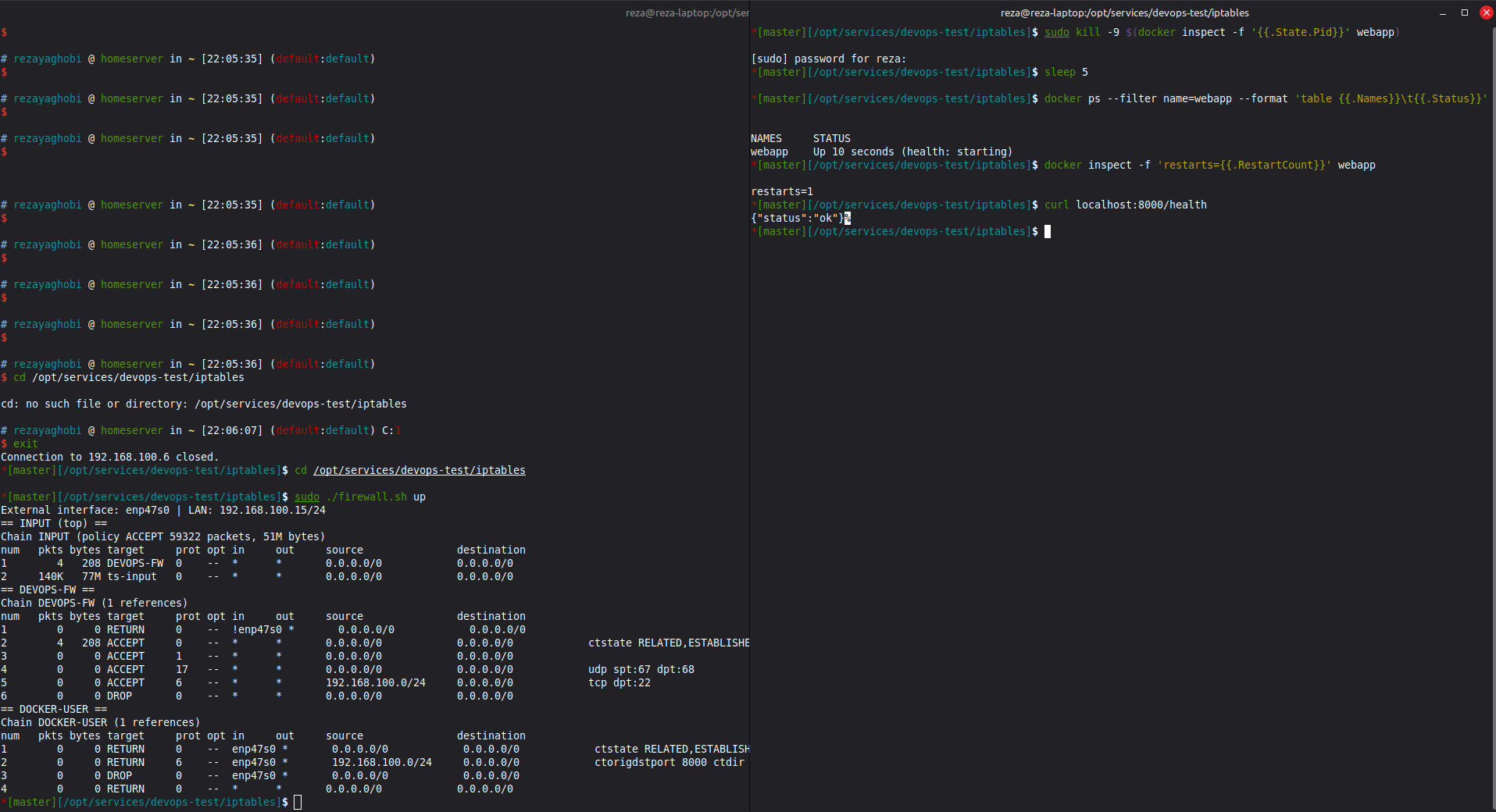The width and height of the screenshot is (1496, 812).
Task: Maximize the right terminal window
Action: [1465, 12]
